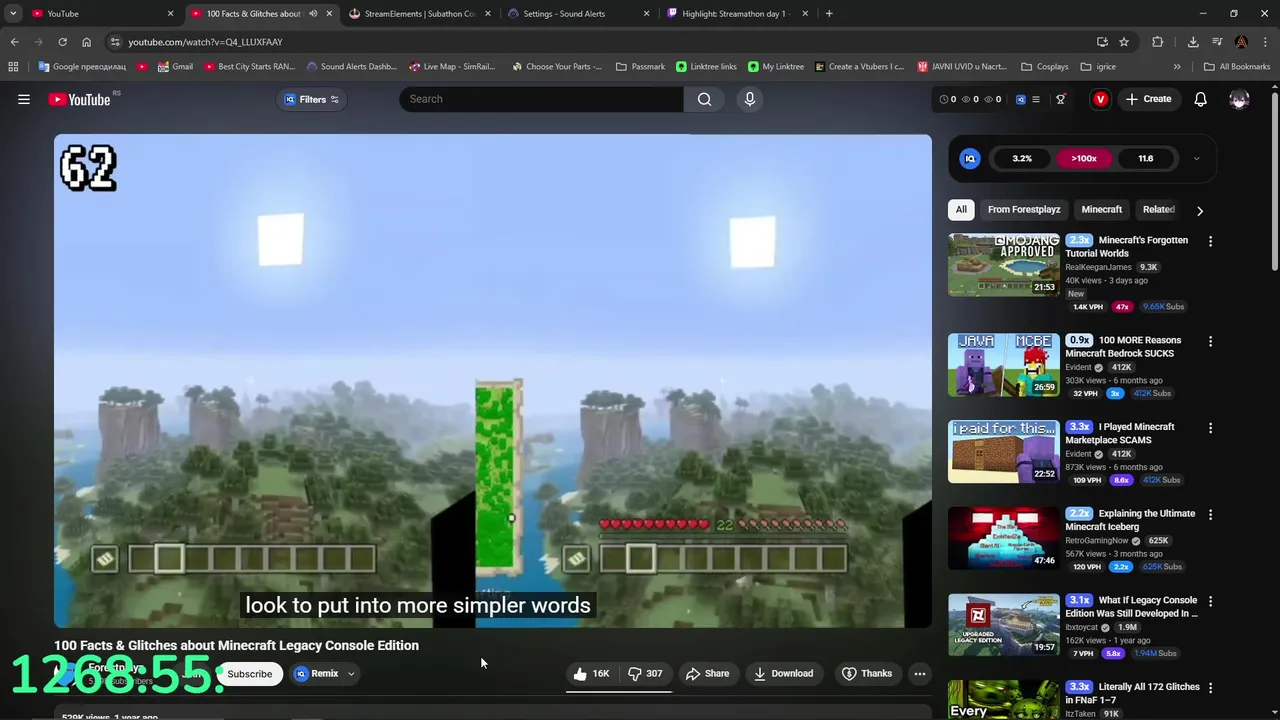This screenshot has height=720, width=1280.
Task: Select the From Forestplayz chip
Action: click(1024, 210)
